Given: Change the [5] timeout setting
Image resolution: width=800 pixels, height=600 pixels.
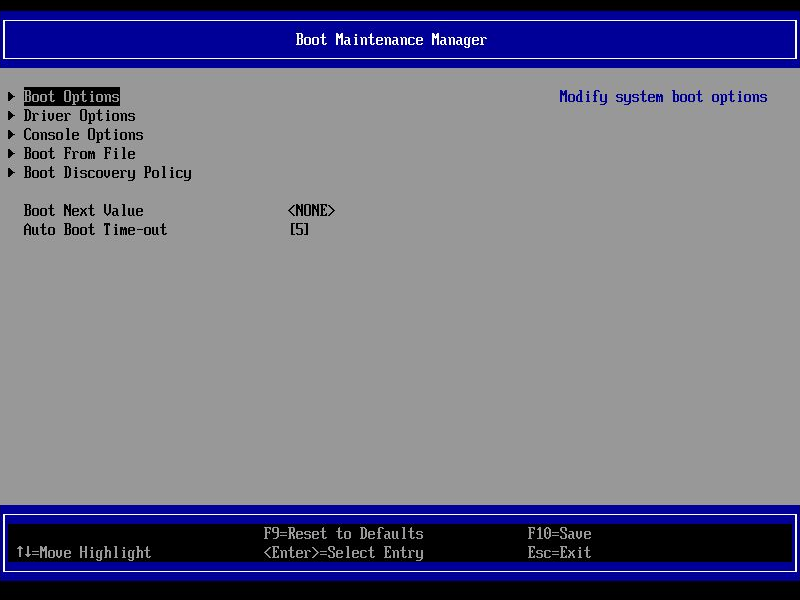Looking at the screenshot, I should point(298,229).
